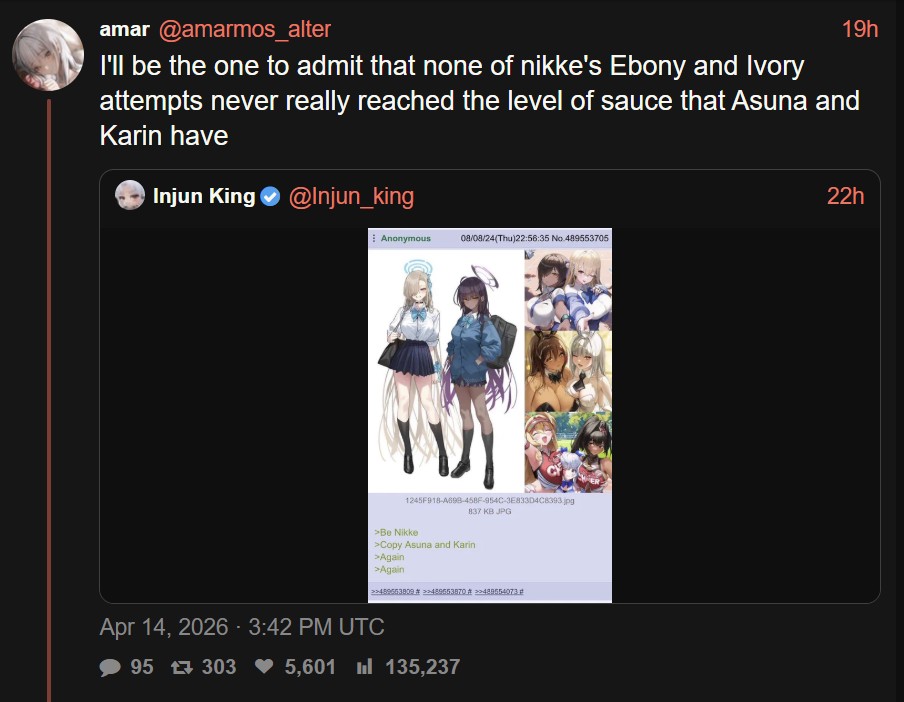Open the quoted 4chan screenshot image
The width and height of the screenshot is (904, 702).
coord(489,415)
